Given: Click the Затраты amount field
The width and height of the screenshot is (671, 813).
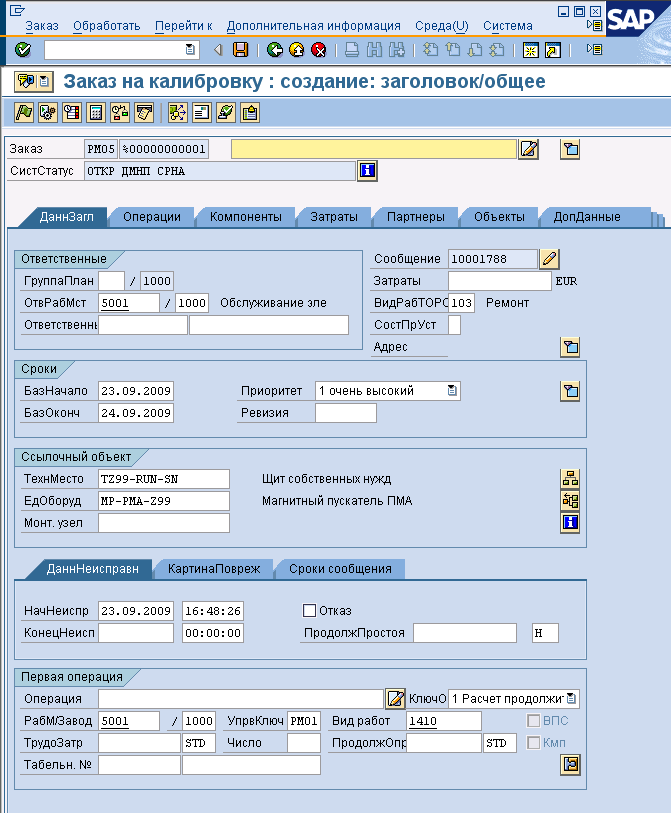Looking at the screenshot, I should click(499, 281).
